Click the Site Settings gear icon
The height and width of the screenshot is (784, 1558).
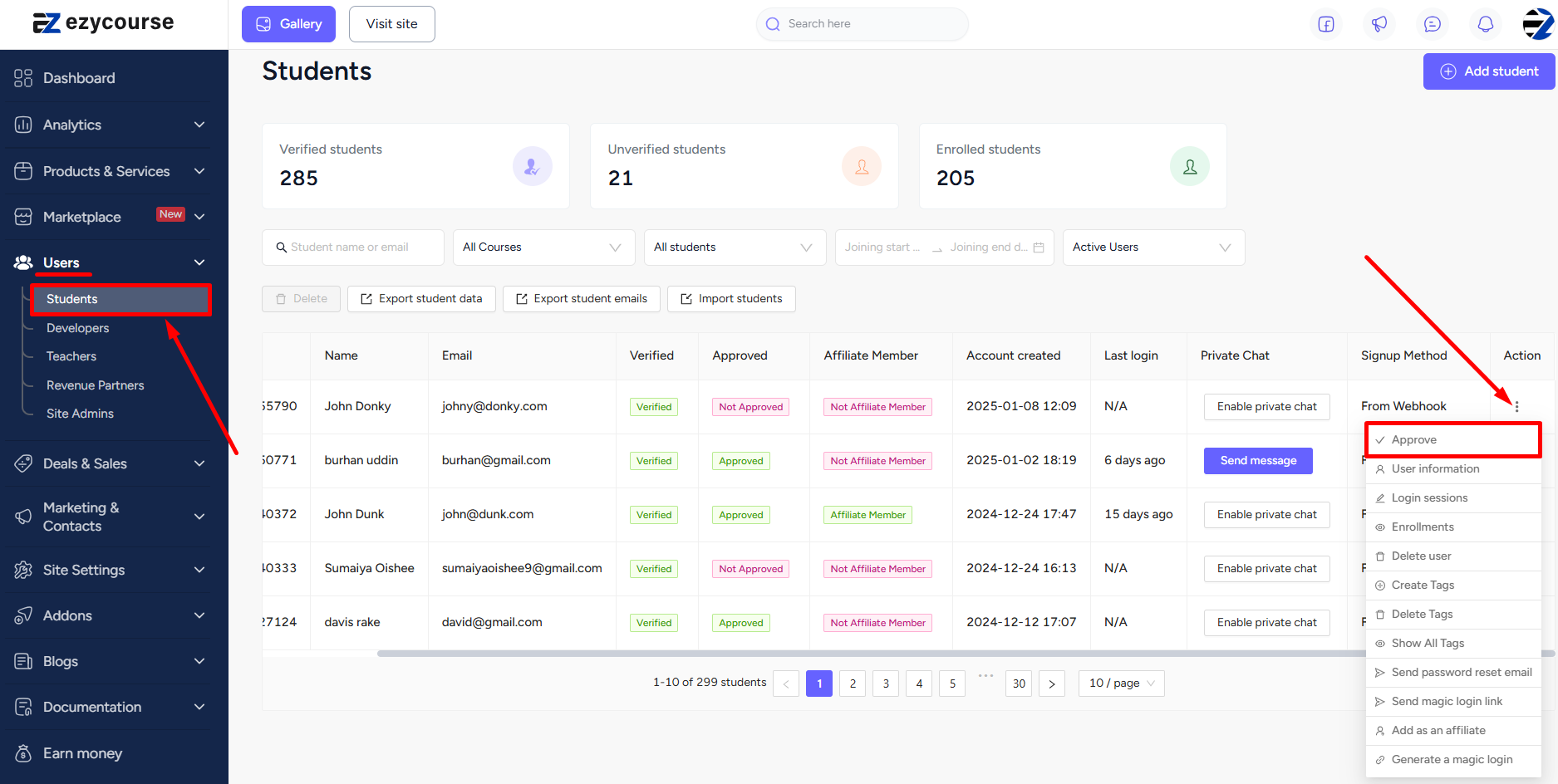pyautogui.click(x=23, y=570)
